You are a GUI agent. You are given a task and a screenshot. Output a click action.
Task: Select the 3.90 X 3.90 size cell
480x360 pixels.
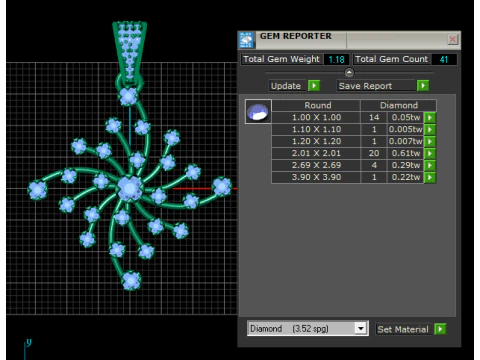click(x=316, y=177)
